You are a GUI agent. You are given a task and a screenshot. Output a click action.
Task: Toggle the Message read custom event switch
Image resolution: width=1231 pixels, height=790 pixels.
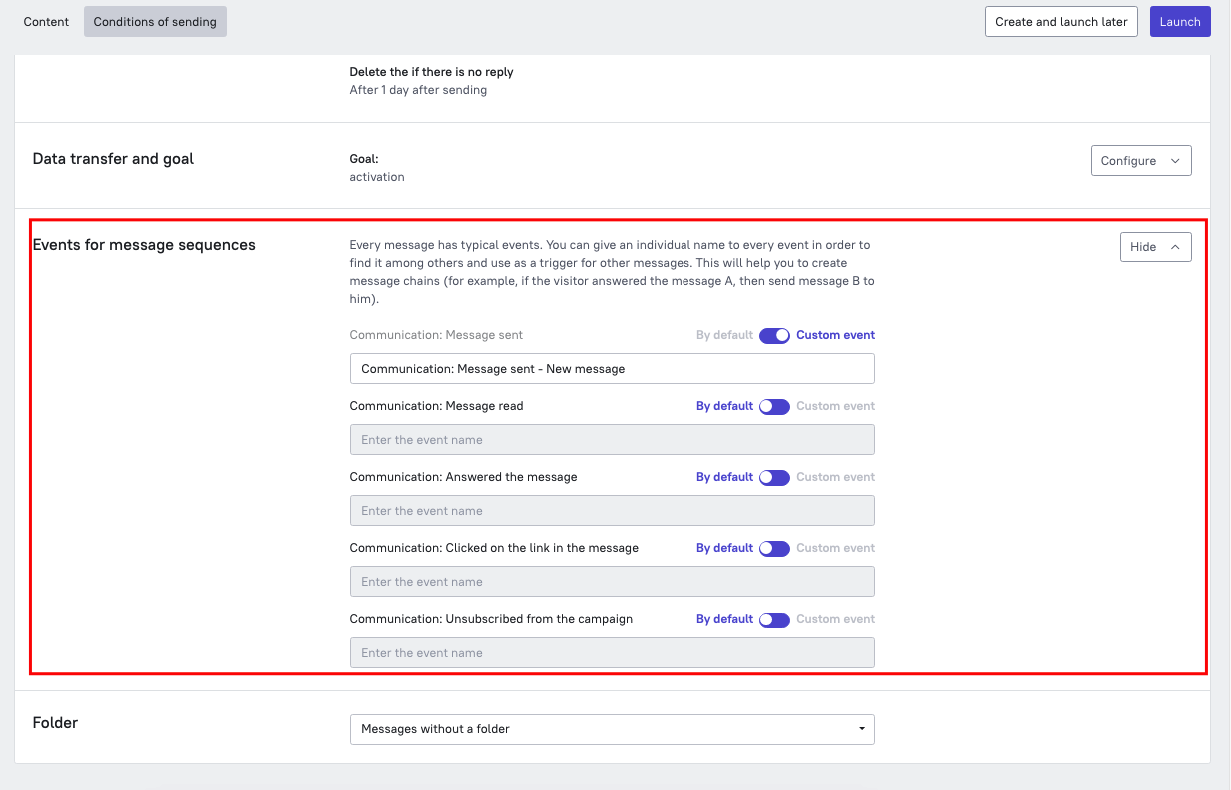click(x=774, y=407)
